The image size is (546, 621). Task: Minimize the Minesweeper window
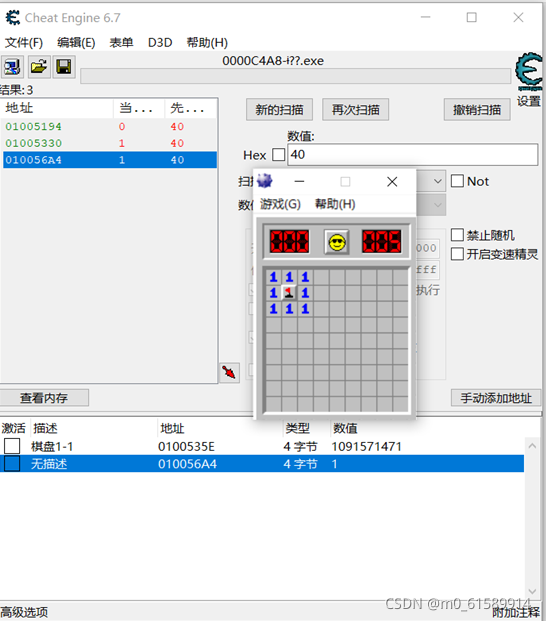[x=299, y=181]
